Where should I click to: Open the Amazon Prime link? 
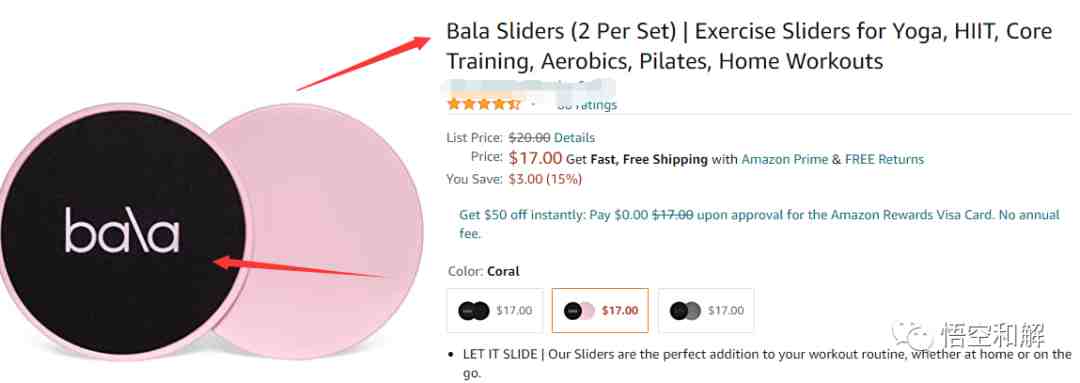click(x=785, y=159)
